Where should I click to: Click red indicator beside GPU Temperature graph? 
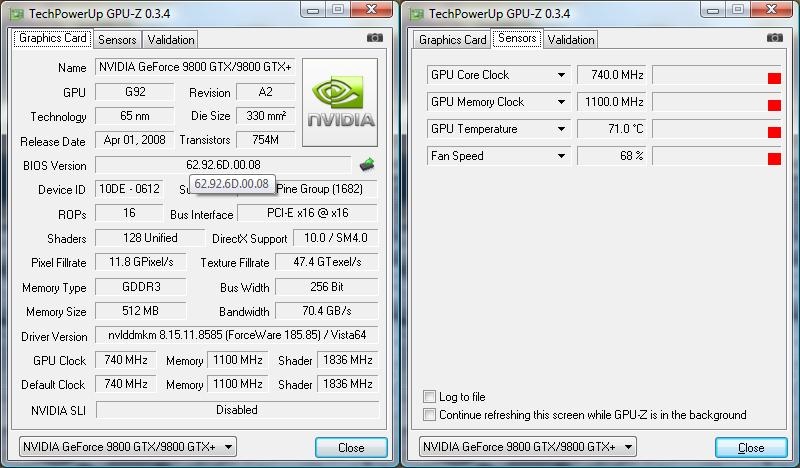(774, 132)
